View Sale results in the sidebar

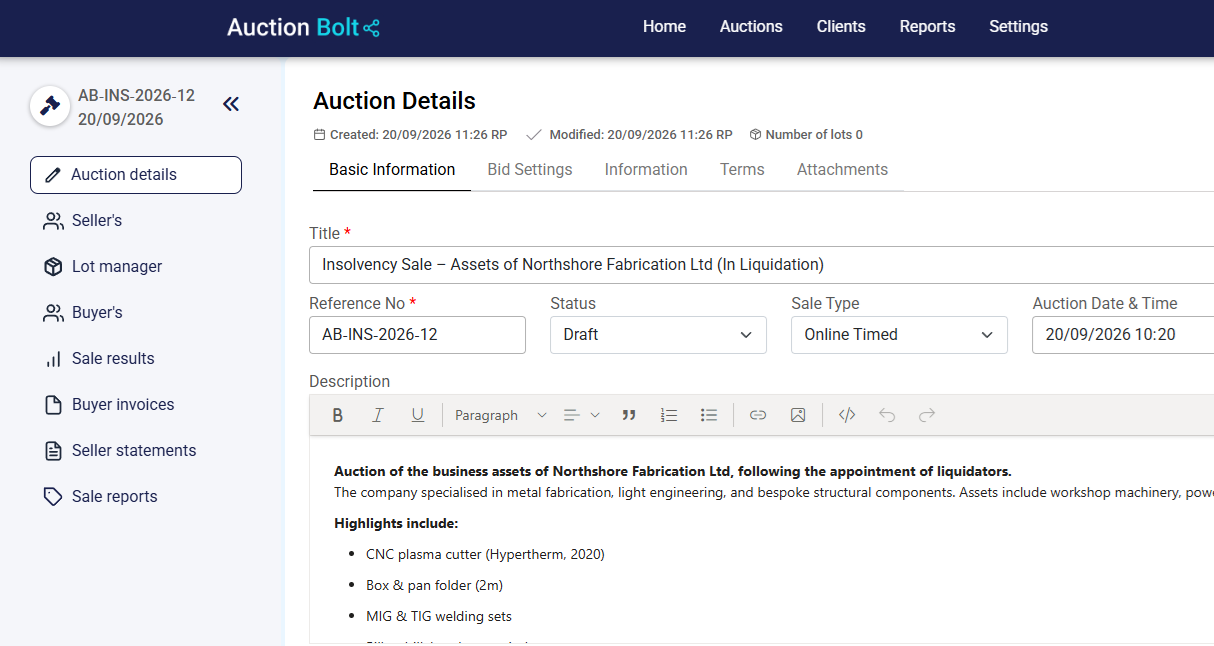136,359
